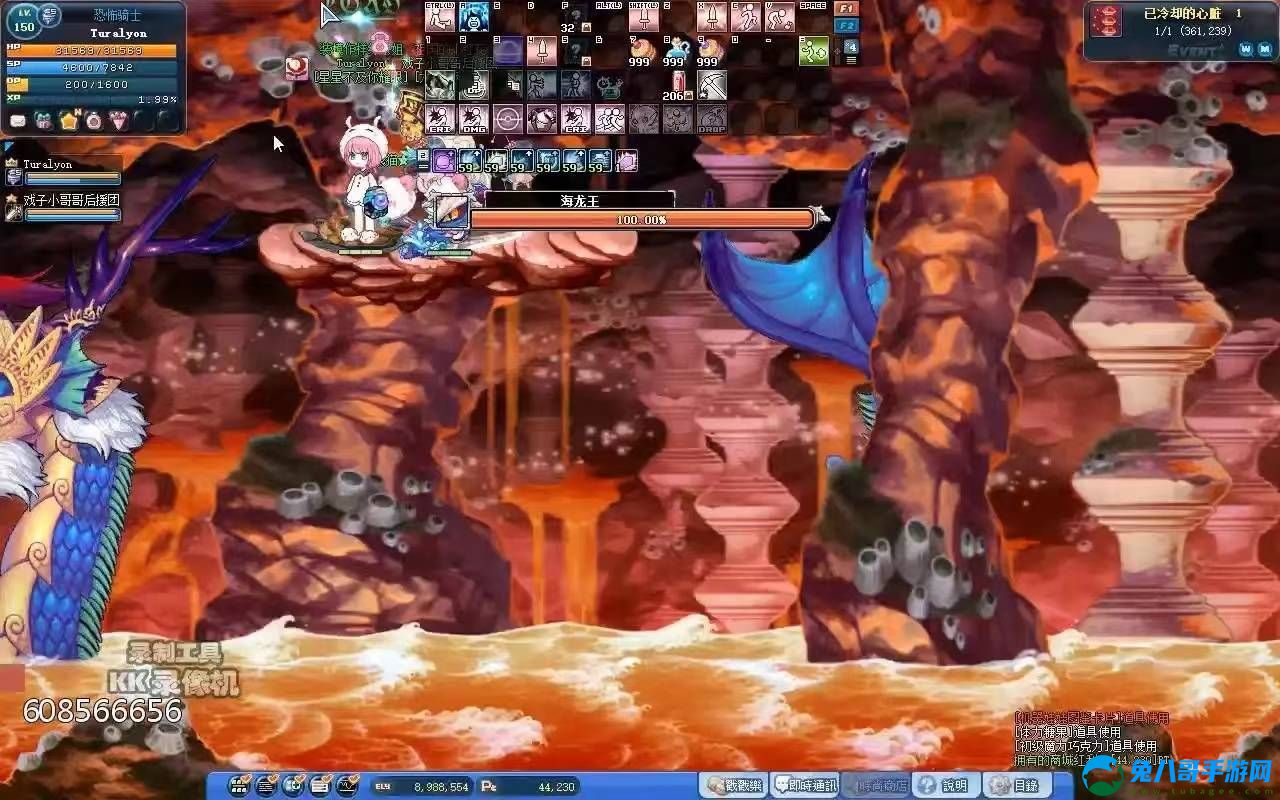
Task: Click second round icon on bottom bar
Action: tap(267, 786)
